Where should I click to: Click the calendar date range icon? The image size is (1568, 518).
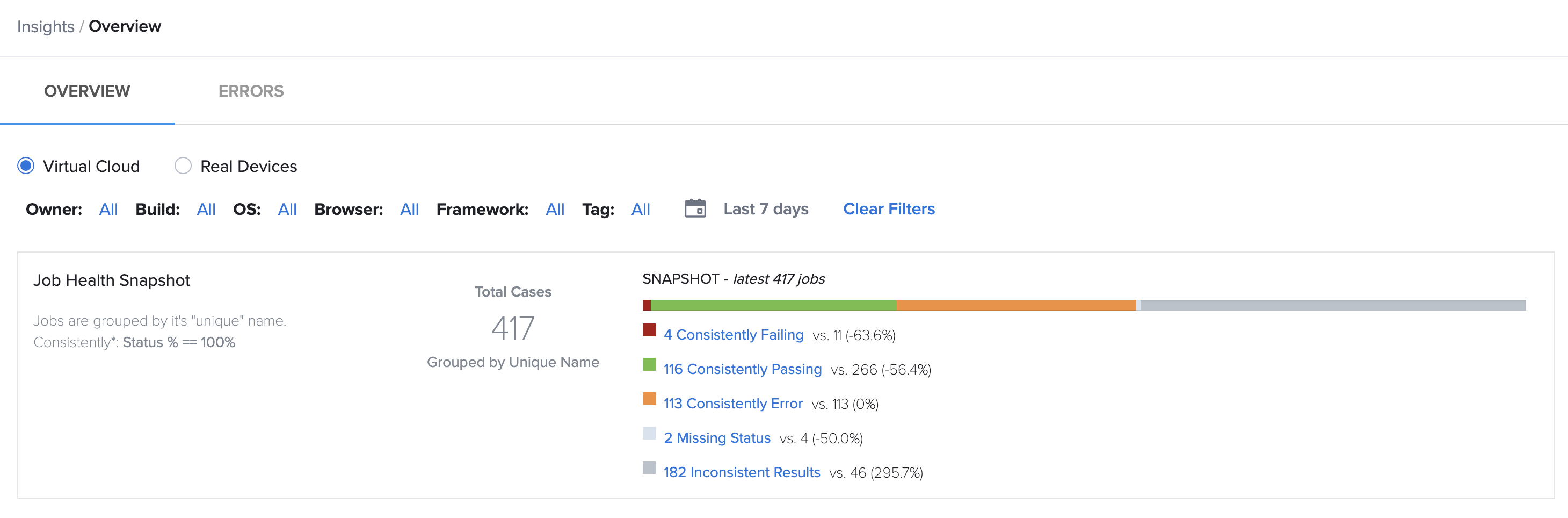click(x=695, y=208)
